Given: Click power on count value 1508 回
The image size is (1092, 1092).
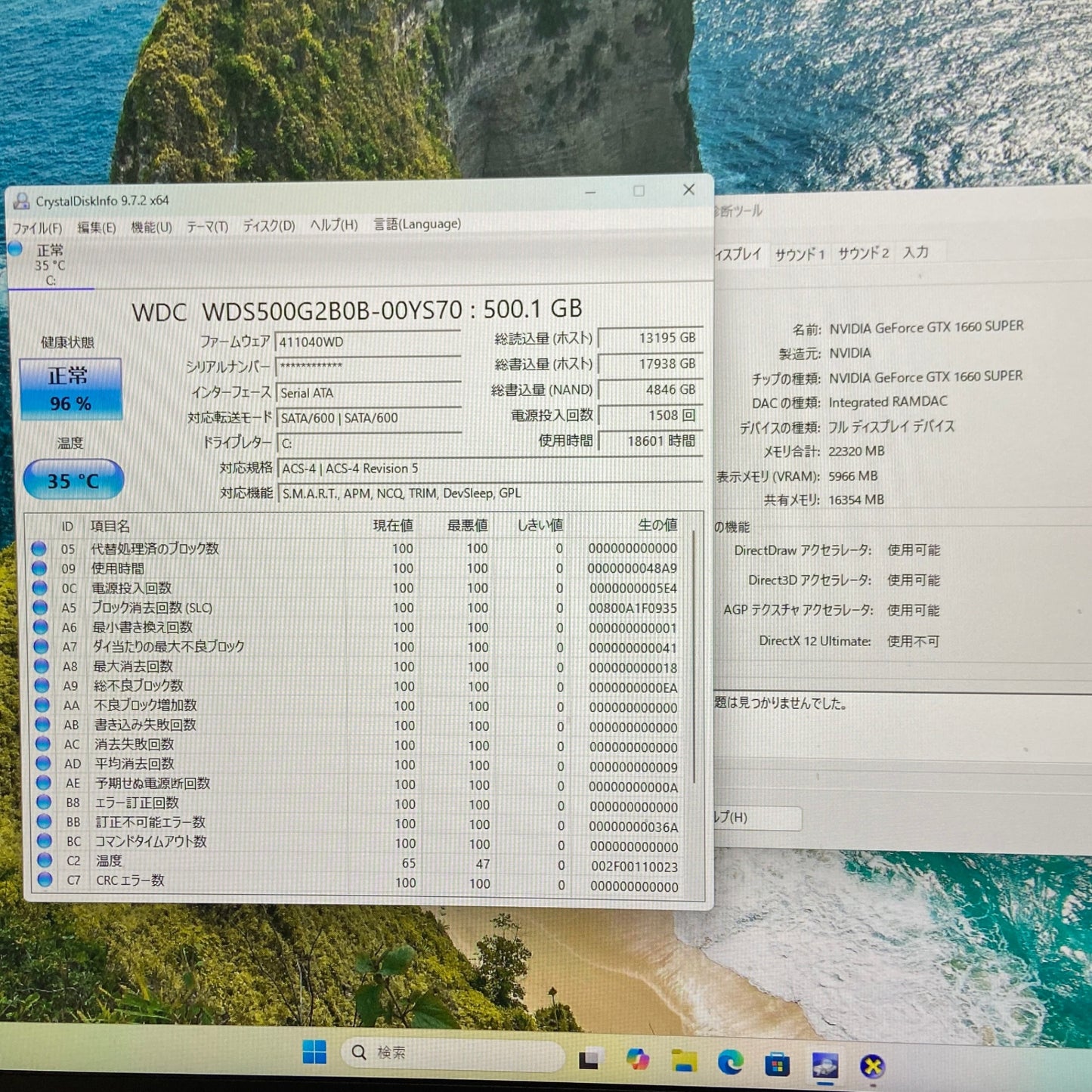Looking at the screenshot, I should point(650,415).
